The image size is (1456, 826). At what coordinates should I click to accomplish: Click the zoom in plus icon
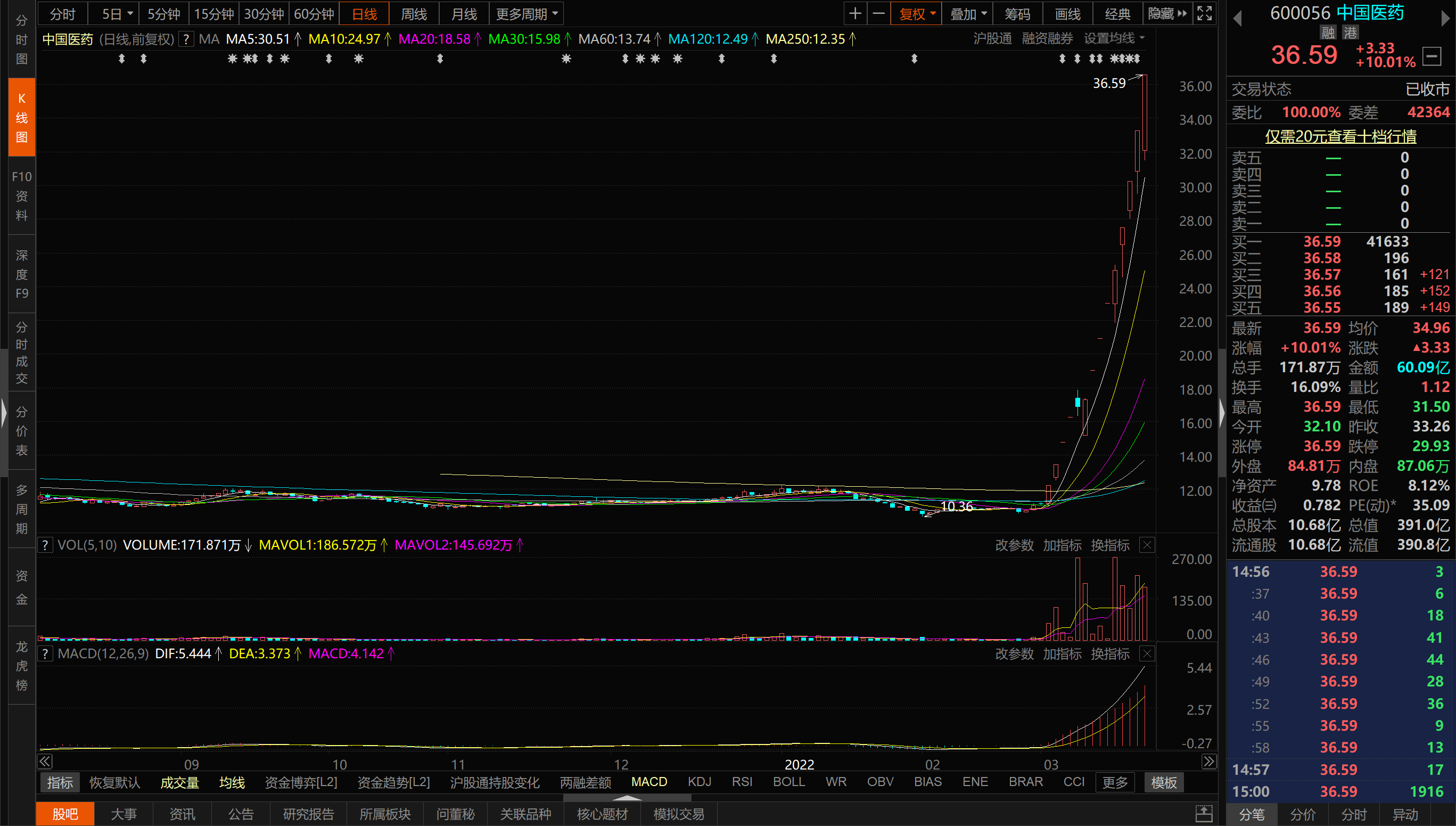click(x=855, y=14)
